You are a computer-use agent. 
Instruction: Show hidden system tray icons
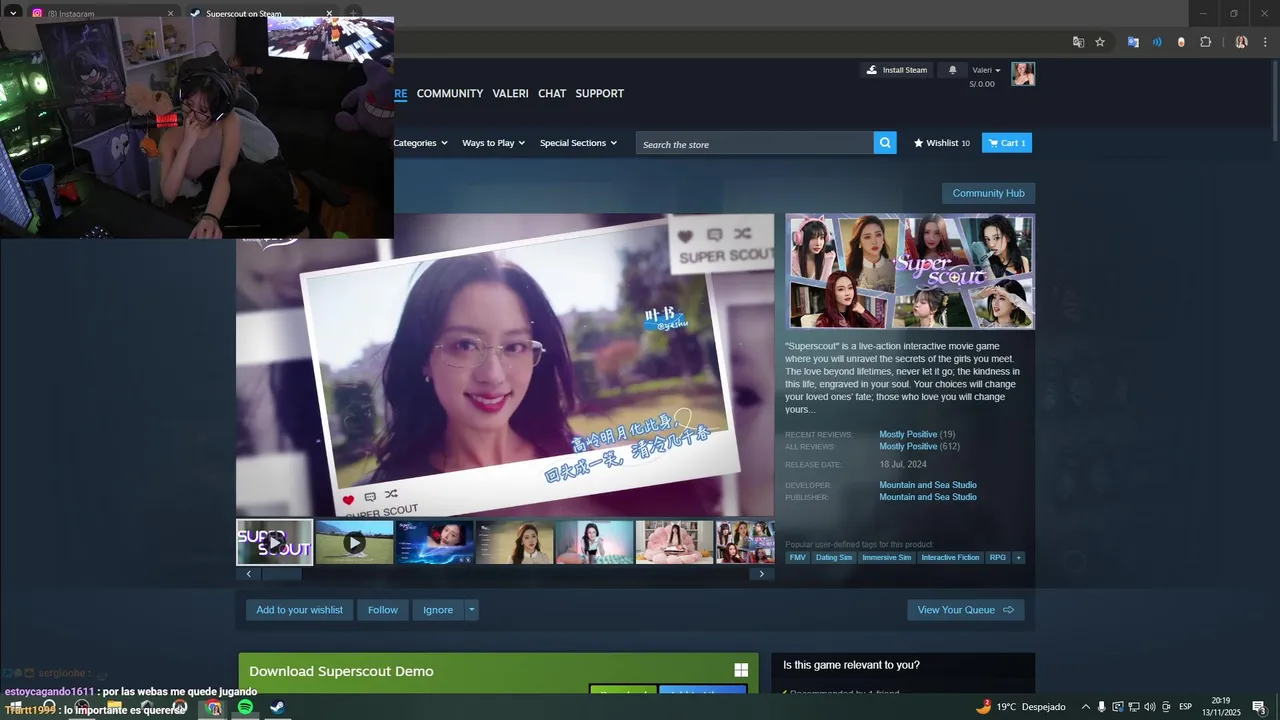pos(1086,707)
